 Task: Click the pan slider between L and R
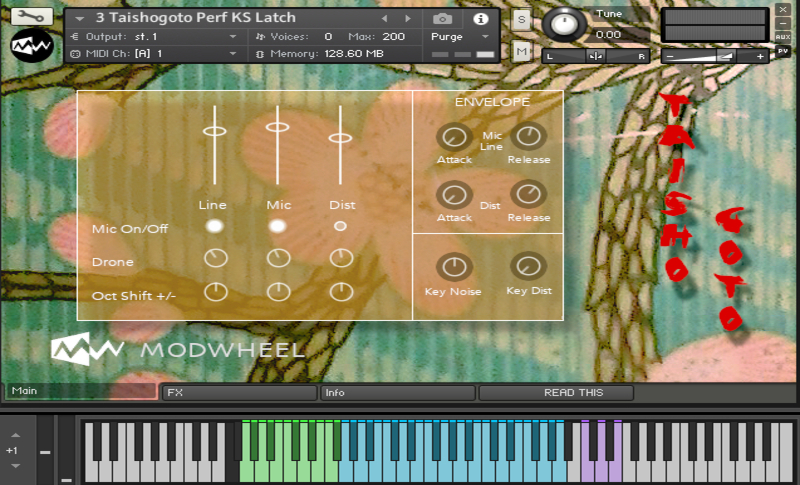click(x=595, y=56)
